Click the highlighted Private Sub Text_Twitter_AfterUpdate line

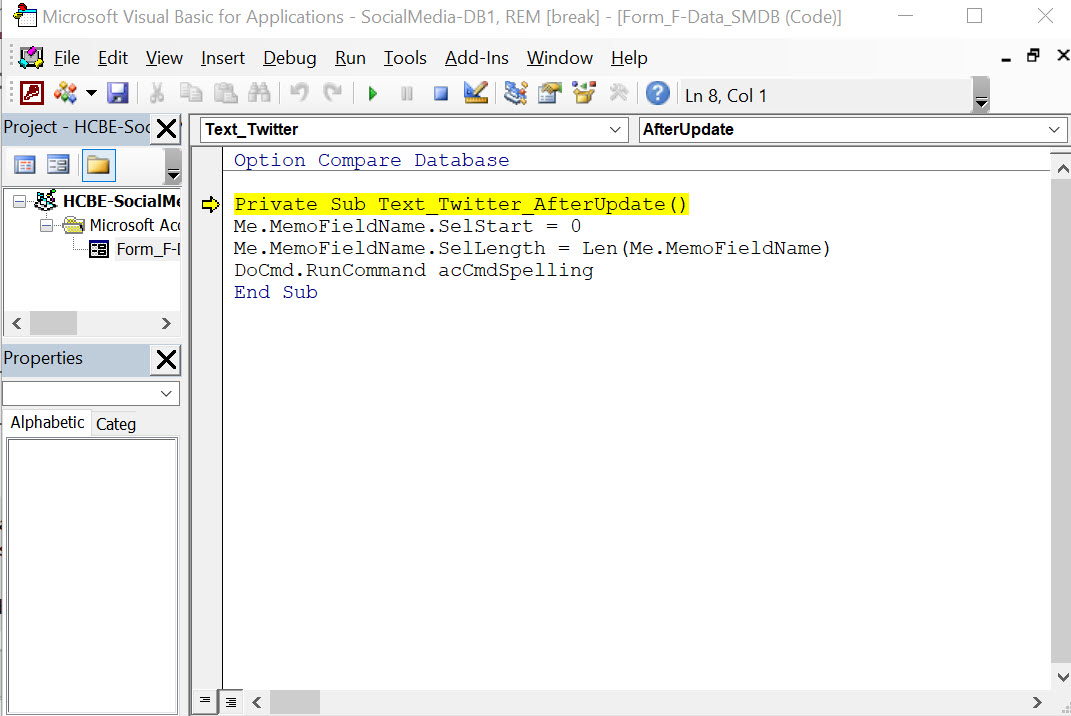(461, 204)
